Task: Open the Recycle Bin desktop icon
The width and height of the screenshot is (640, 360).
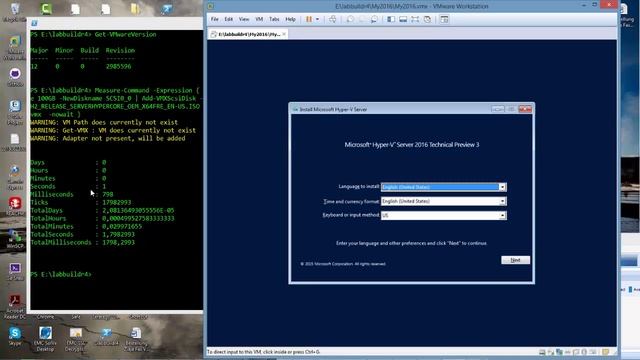Action: [15, 12]
